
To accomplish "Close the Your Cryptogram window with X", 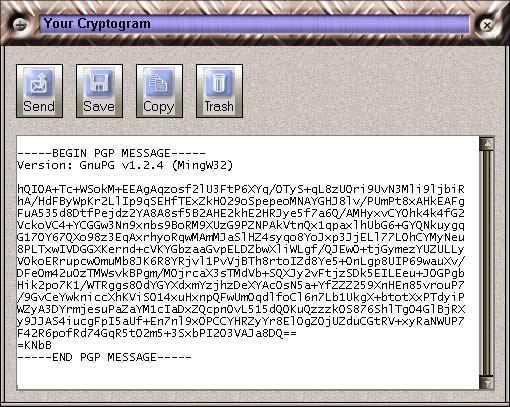I will [x=487, y=25].
